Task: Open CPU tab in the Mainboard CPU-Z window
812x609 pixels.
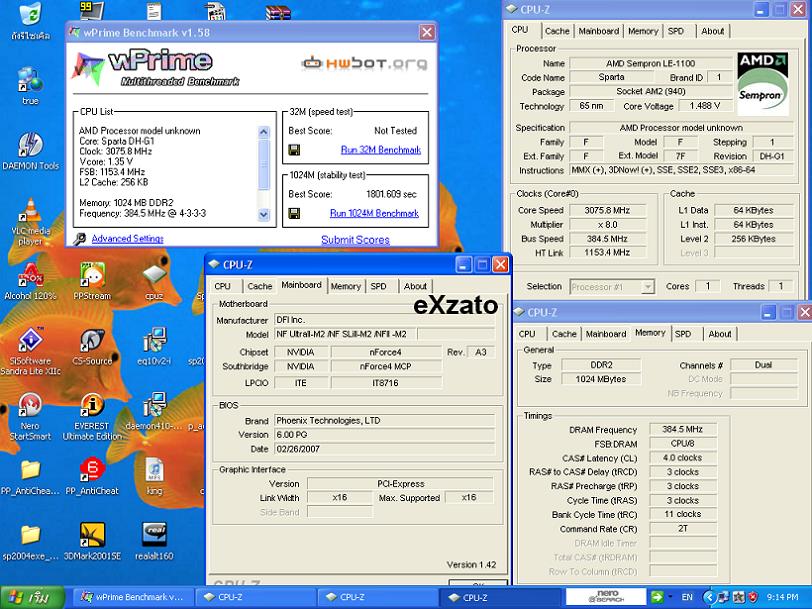Action: click(x=222, y=286)
